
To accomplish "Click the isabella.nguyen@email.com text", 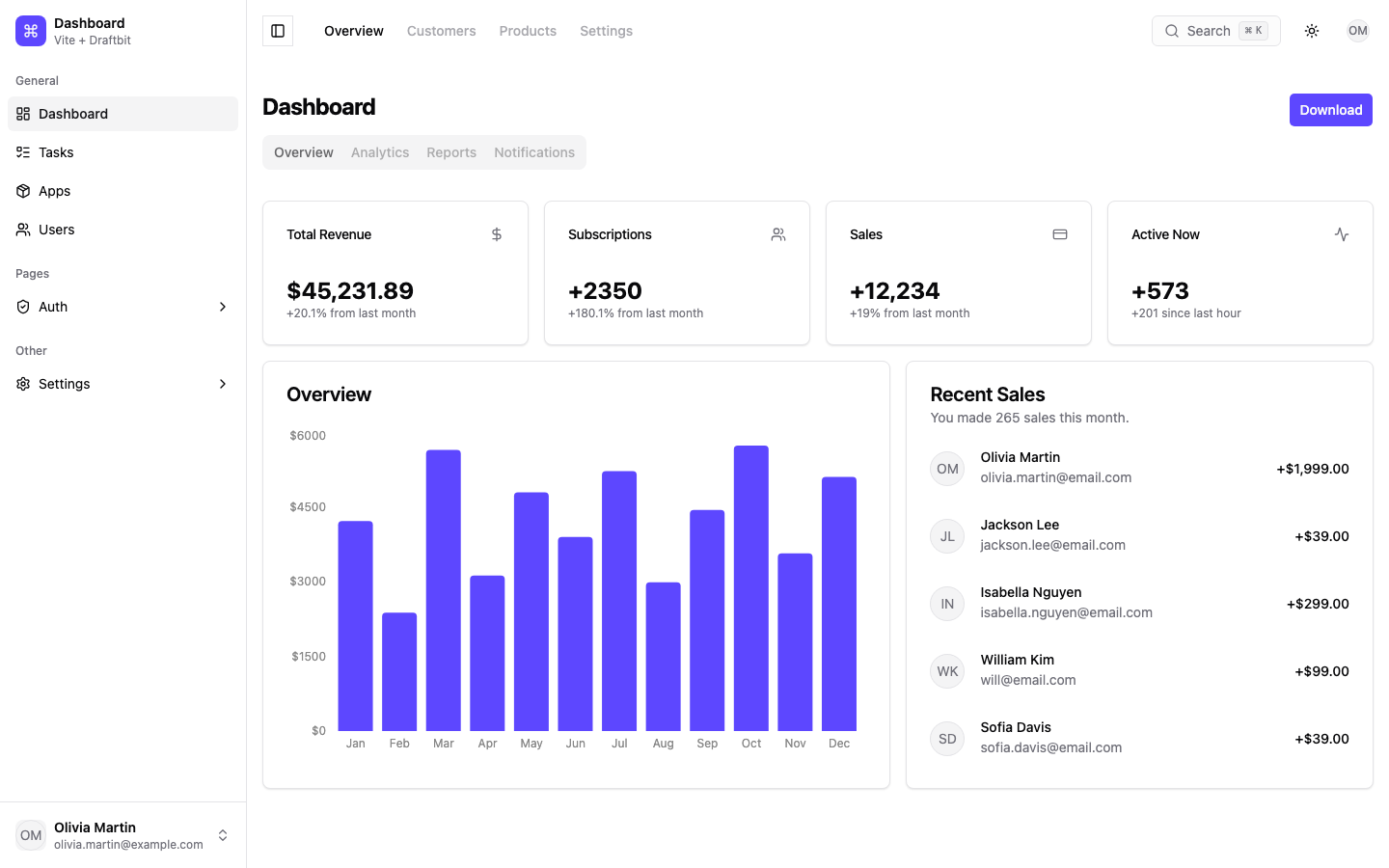I will pyautogui.click(x=1067, y=612).
